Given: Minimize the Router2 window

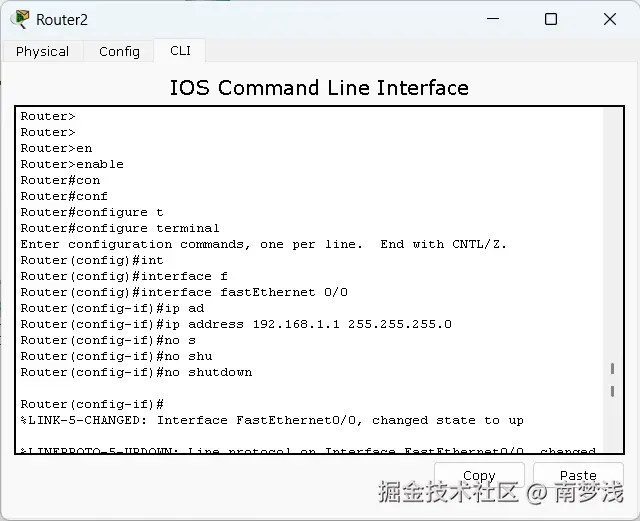Looking at the screenshot, I should tap(493, 19).
